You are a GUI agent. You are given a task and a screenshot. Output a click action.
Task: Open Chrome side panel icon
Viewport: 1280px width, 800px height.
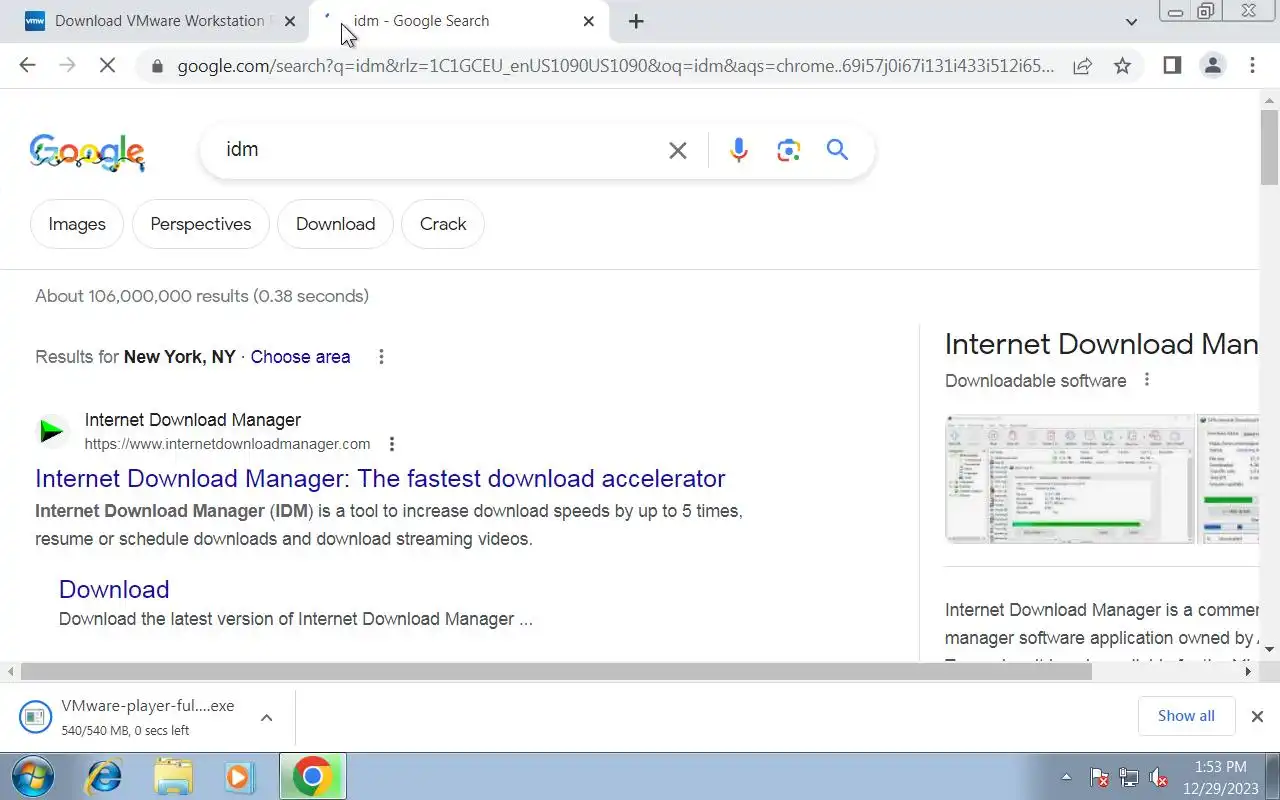click(x=1172, y=66)
